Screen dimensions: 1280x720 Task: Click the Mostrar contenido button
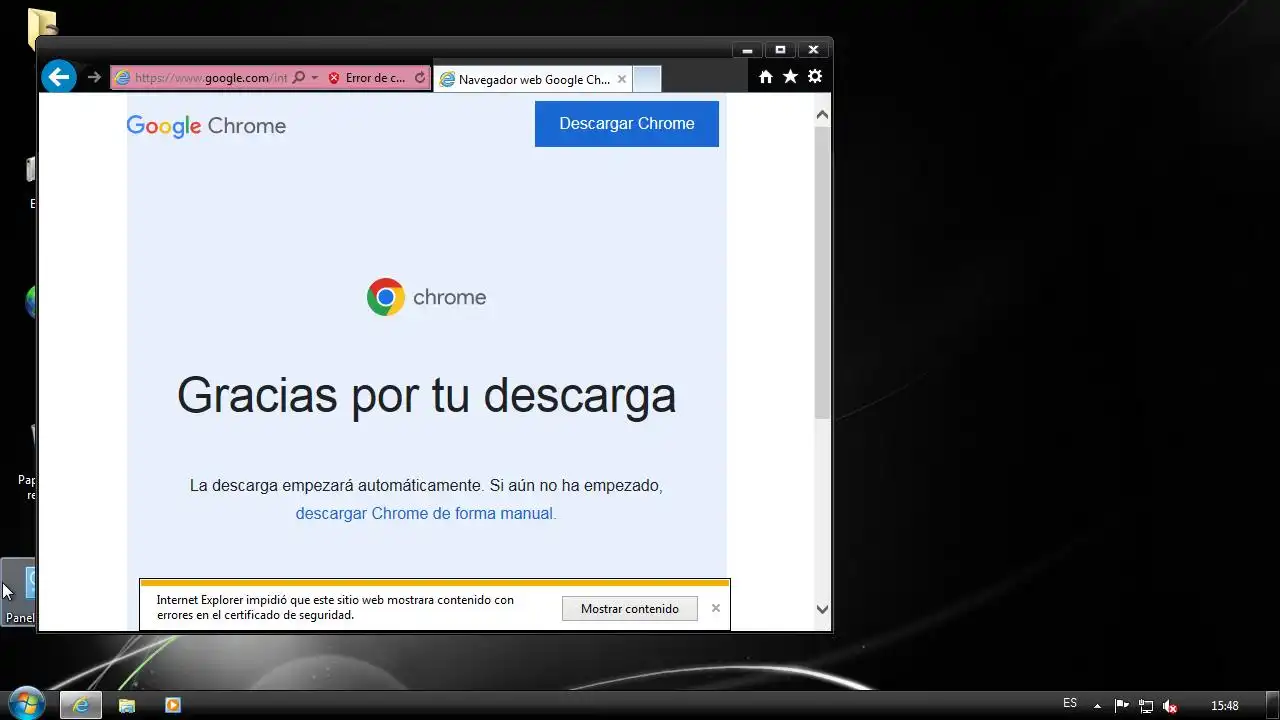(630, 608)
